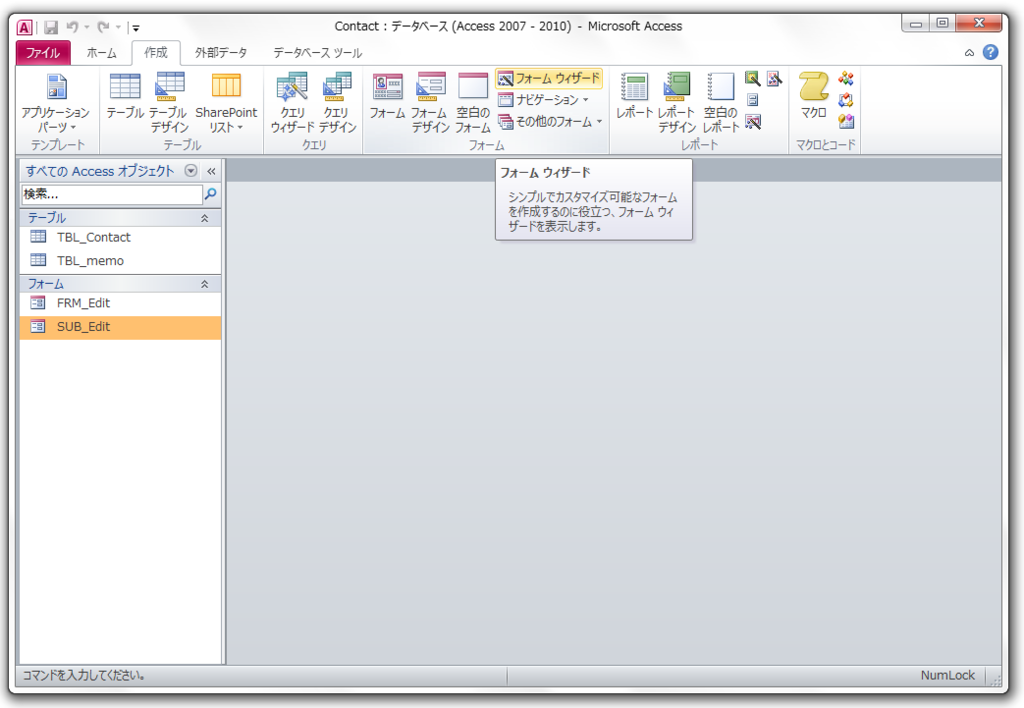Open the Application Parts gallery
Viewport: 1024px width, 708px height.
(x=56, y=103)
